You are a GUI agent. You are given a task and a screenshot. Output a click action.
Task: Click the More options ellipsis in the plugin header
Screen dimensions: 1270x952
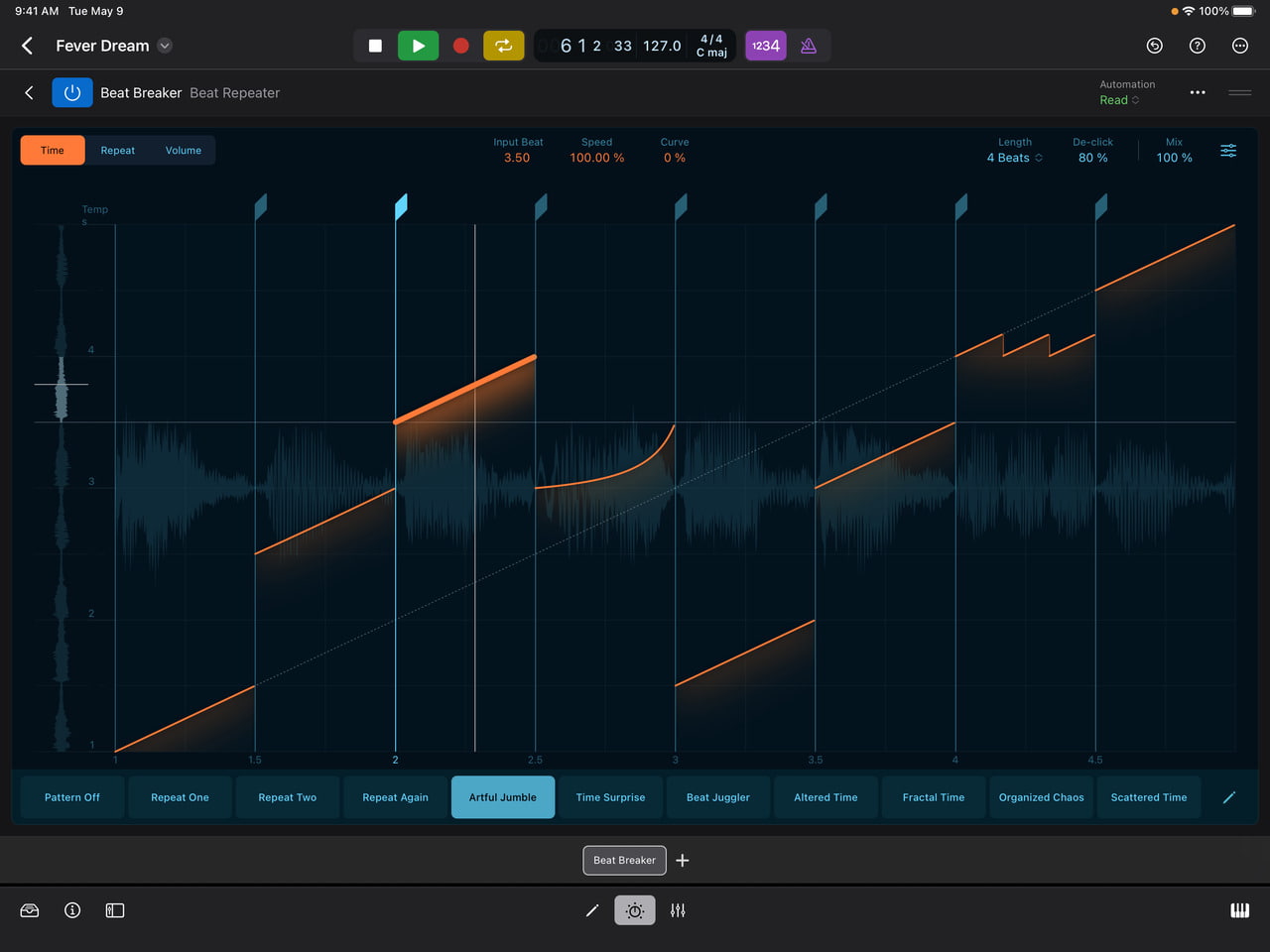tap(1197, 92)
